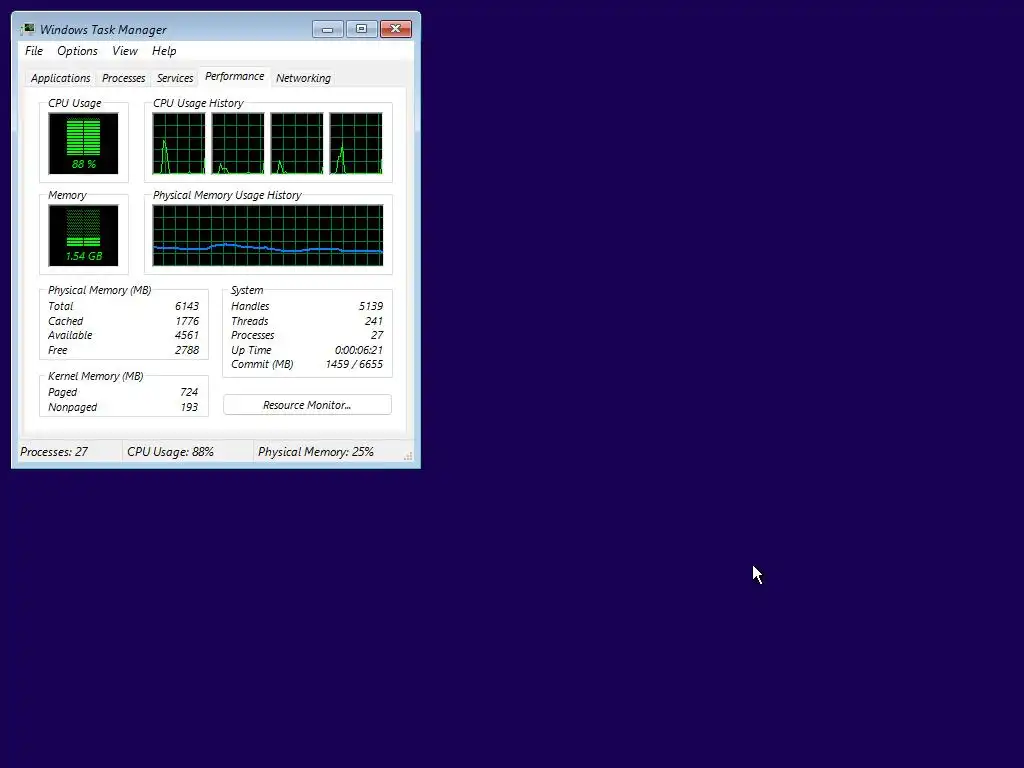Click the status bar CPU Usage: 88% entry
Screen dimensions: 1024x768
click(x=170, y=452)
